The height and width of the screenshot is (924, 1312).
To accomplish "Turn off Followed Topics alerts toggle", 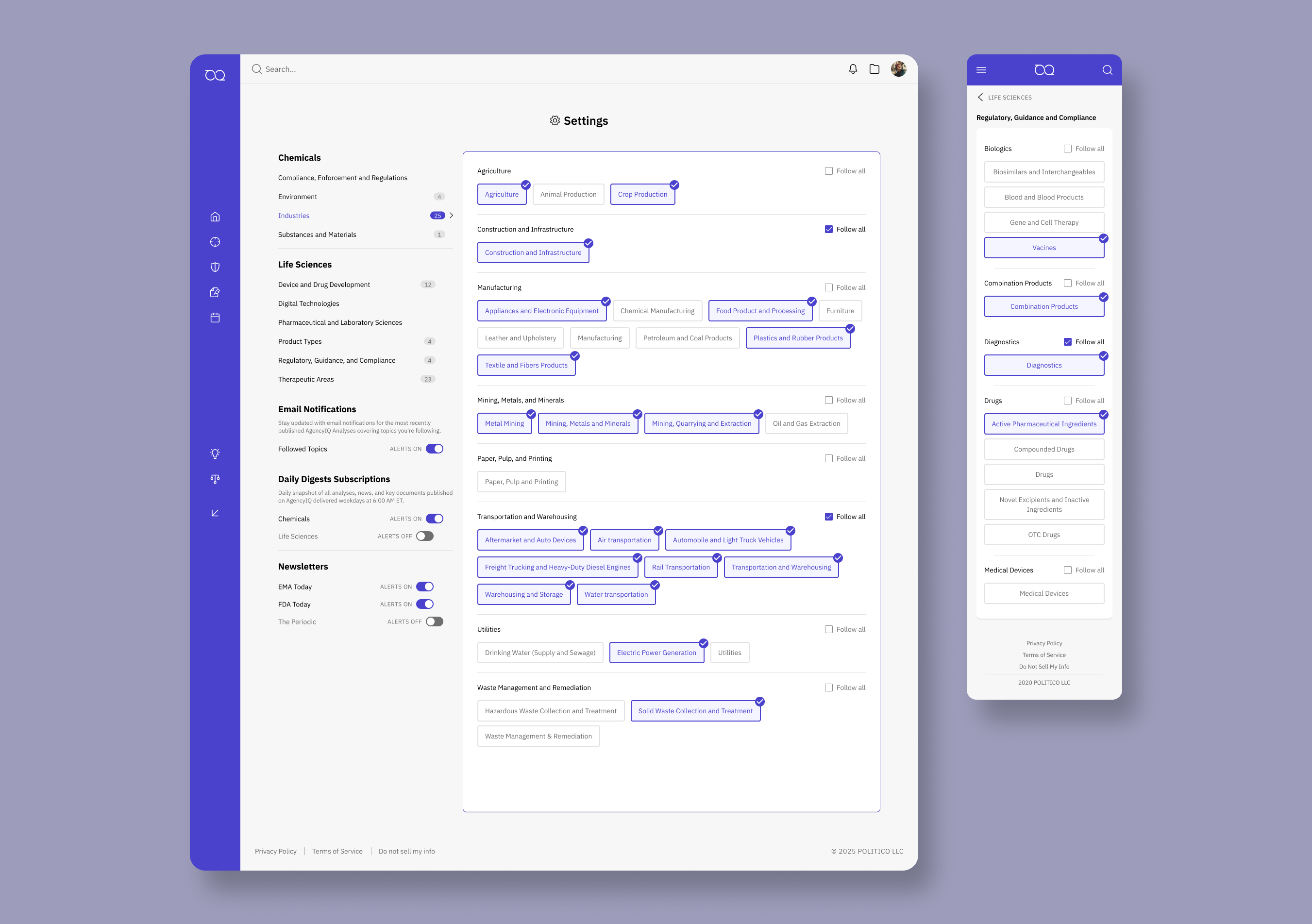I will pos(434,449).
